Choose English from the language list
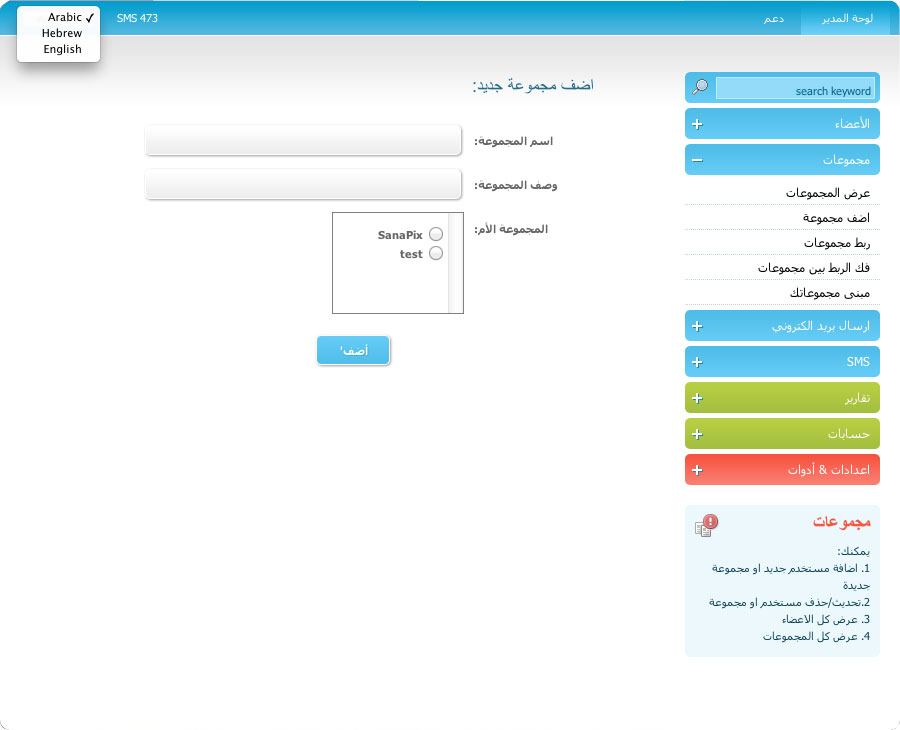 click(x=62, y=49)
